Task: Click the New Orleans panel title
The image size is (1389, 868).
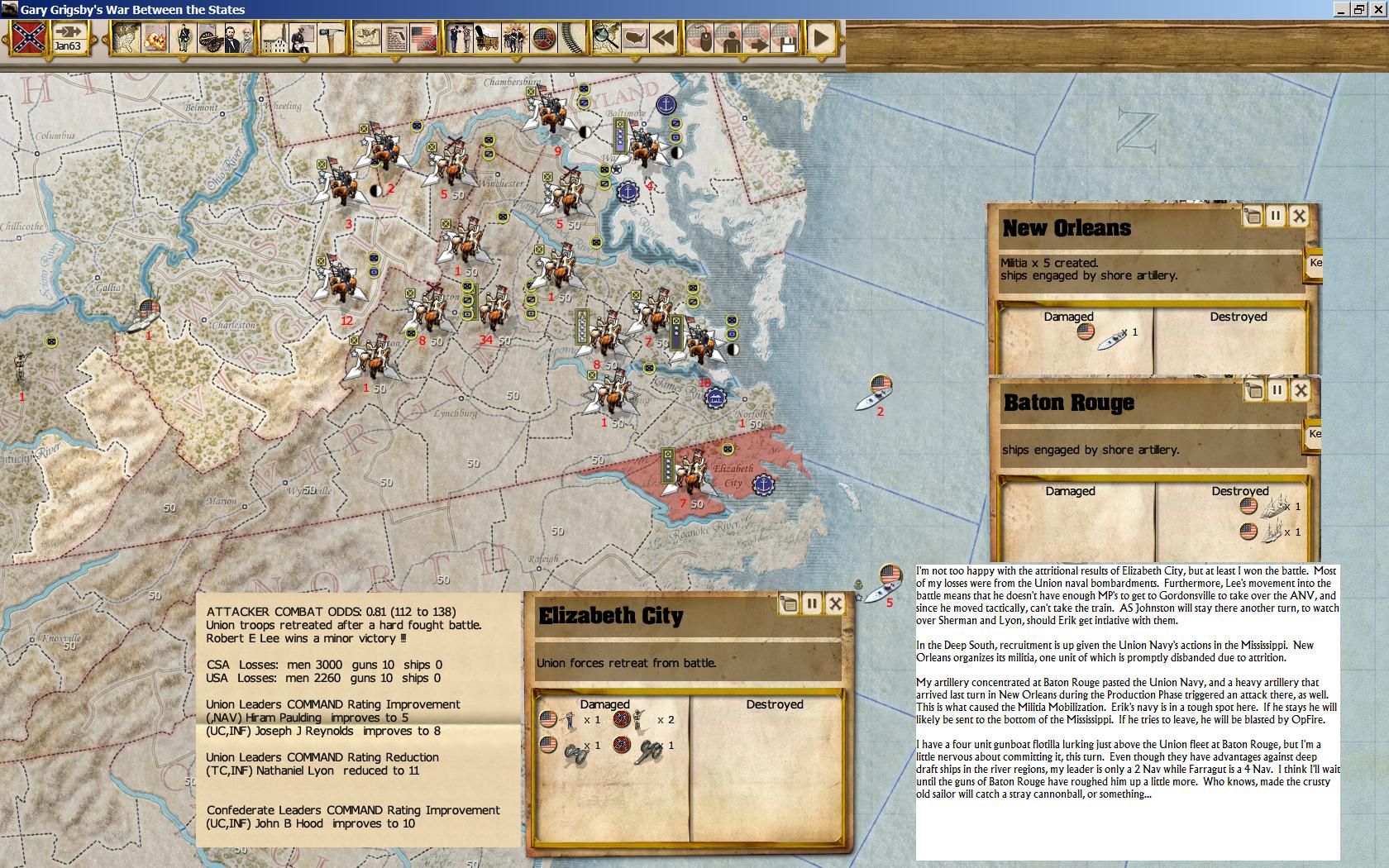Action: click(x=1067, y=228)
